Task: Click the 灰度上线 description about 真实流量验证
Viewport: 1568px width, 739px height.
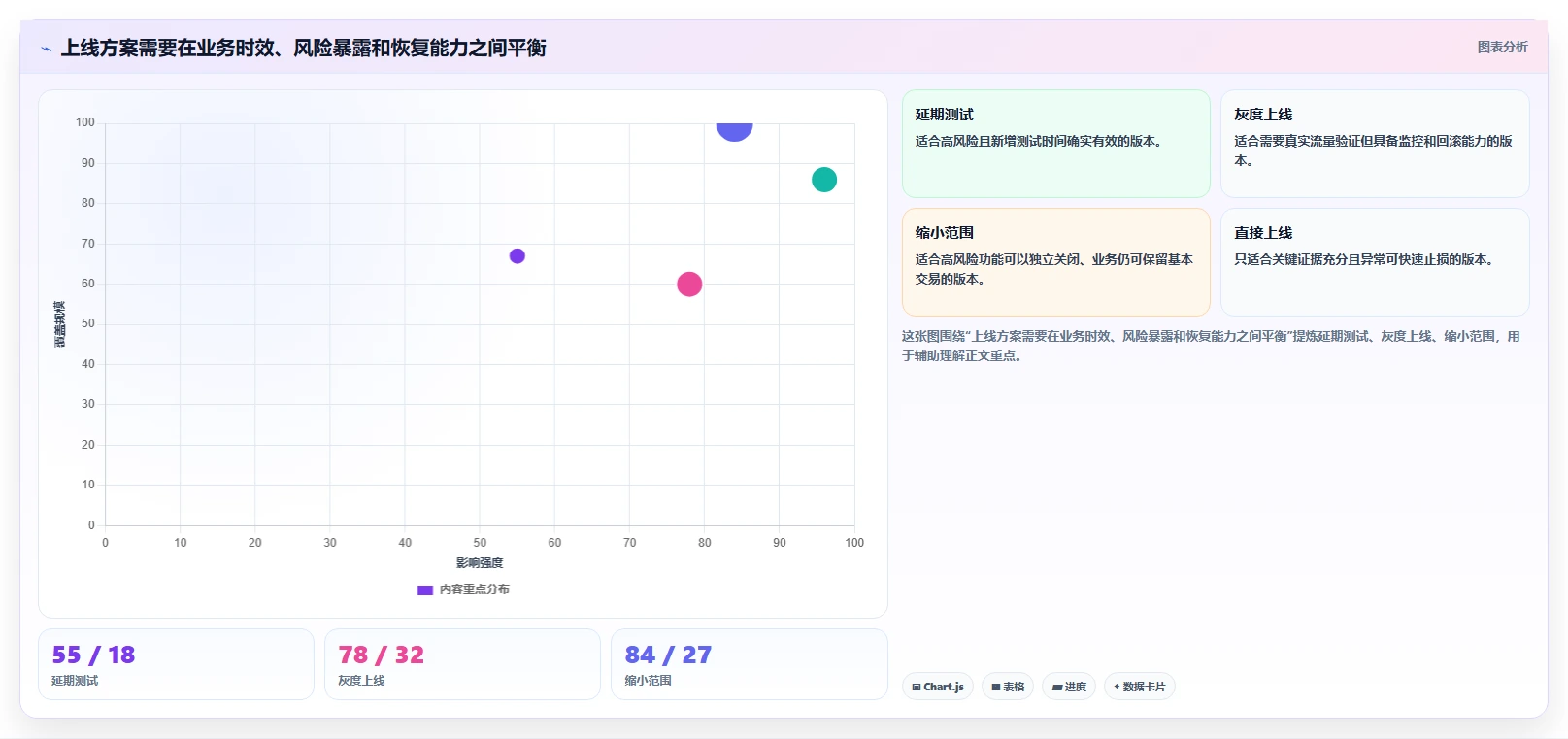Action: coord(1373,151)
